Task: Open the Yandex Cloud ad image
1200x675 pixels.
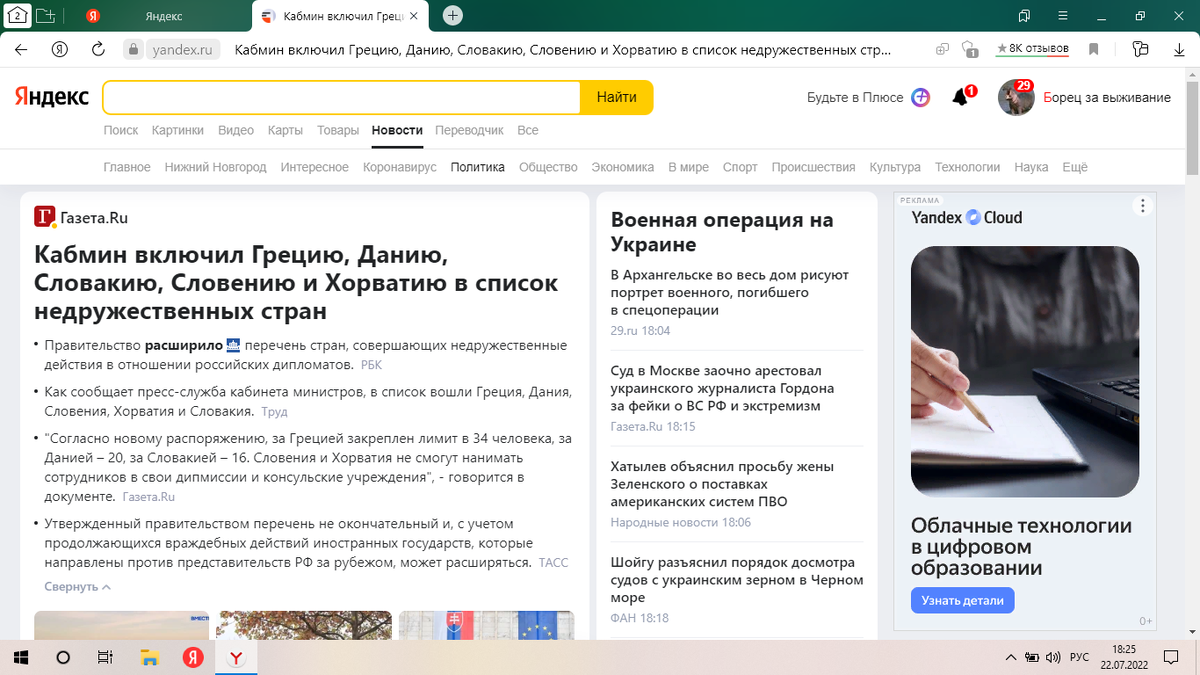Action: click(1025, 372)
